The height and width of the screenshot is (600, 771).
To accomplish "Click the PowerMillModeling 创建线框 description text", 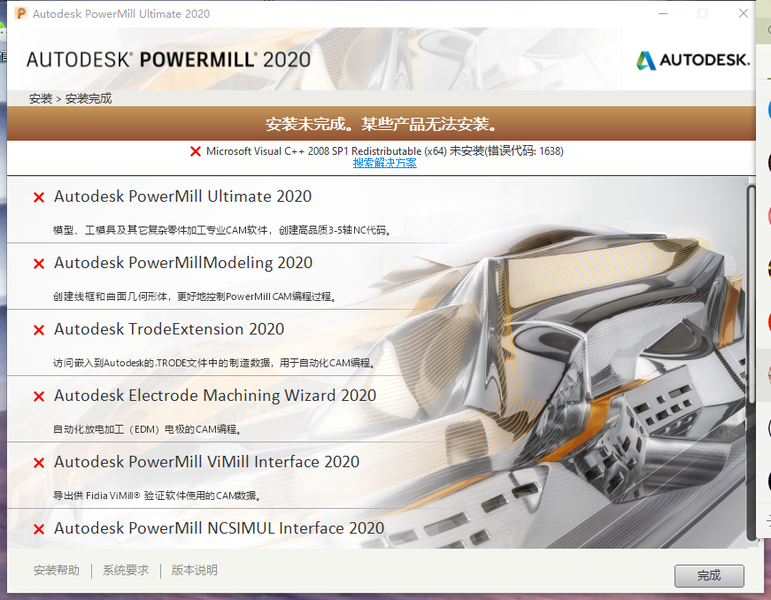I will (x=194, y=297).
